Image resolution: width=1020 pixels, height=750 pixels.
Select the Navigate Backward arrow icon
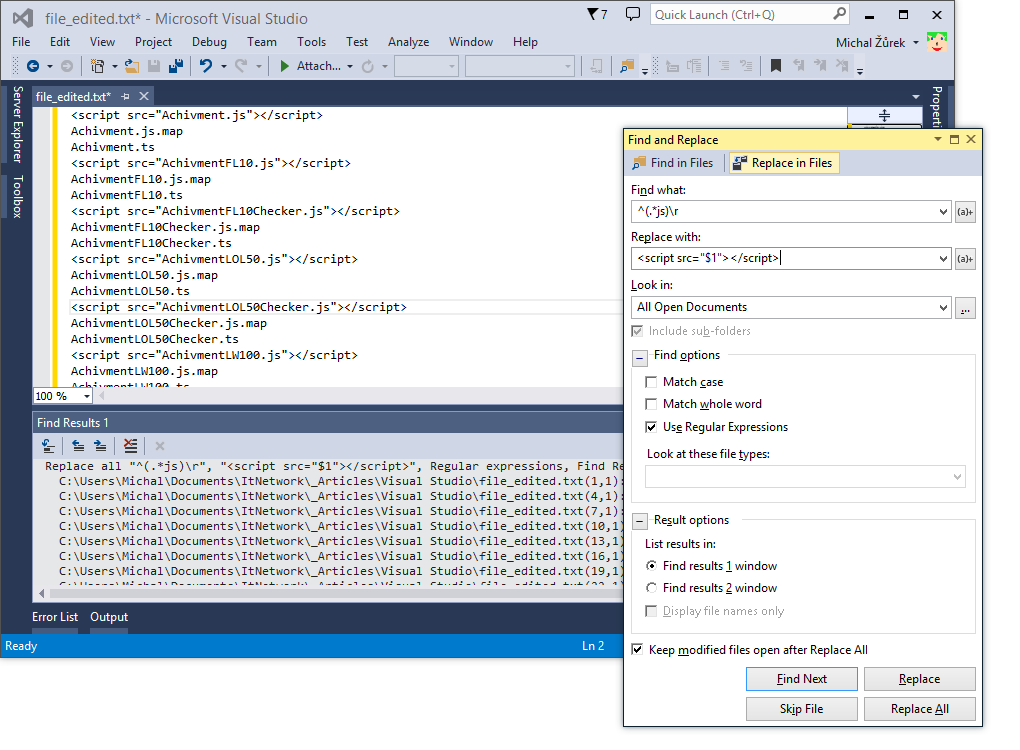[32, 67]
